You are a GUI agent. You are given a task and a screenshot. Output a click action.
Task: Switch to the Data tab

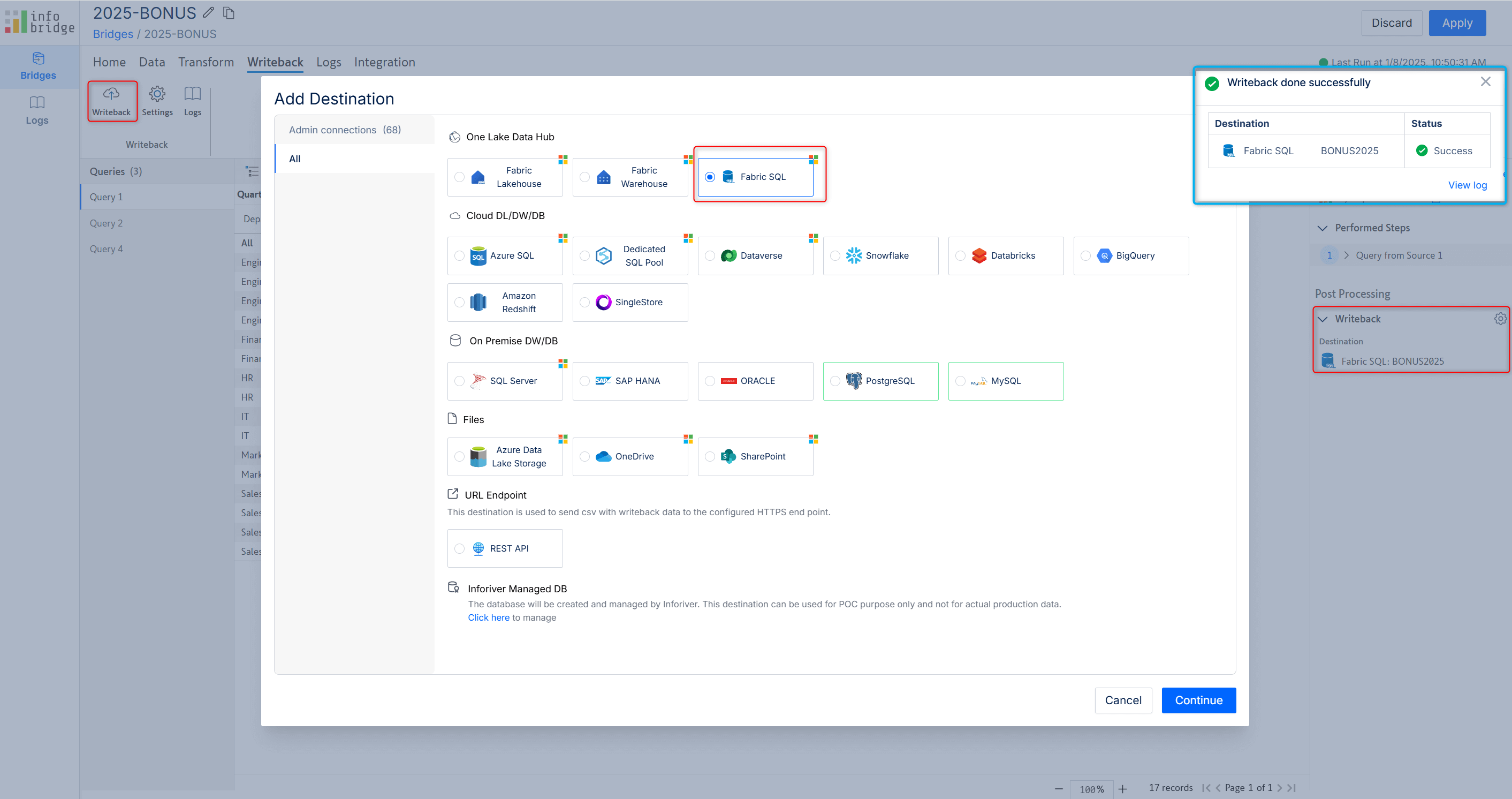[152, 62]
